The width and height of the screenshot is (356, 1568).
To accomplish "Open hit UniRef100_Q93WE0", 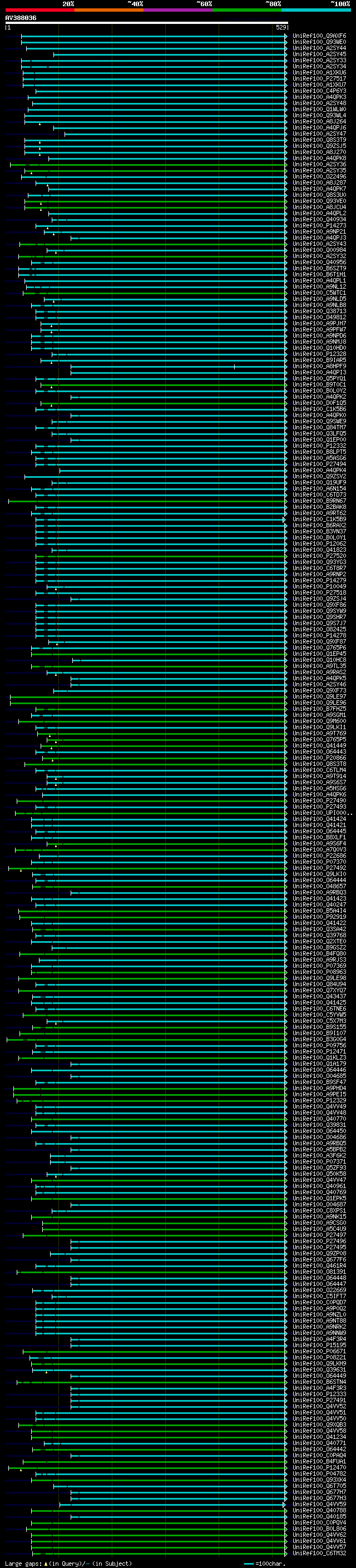I will point(319,42).
